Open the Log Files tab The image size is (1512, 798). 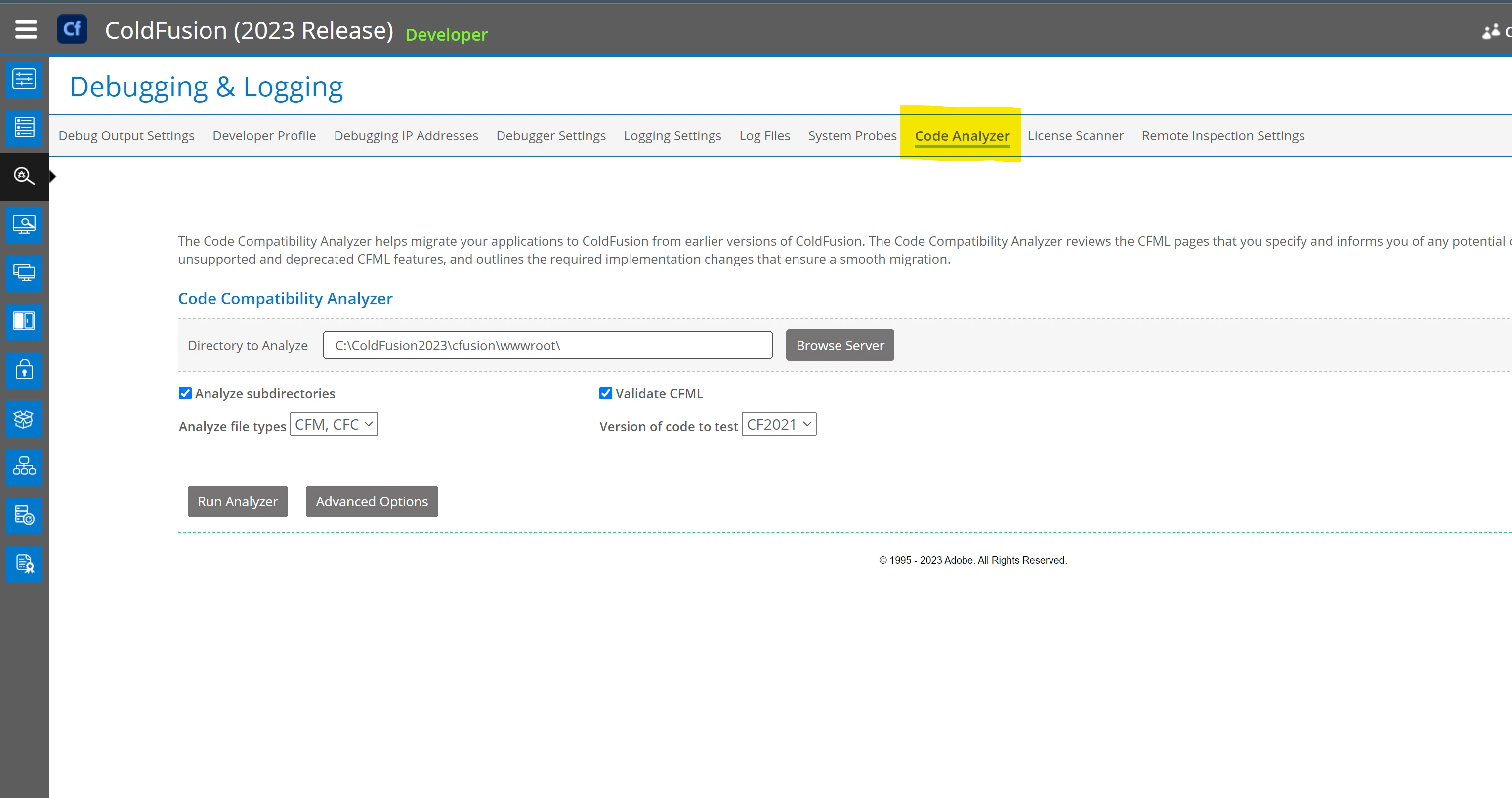tap(764, 136)
